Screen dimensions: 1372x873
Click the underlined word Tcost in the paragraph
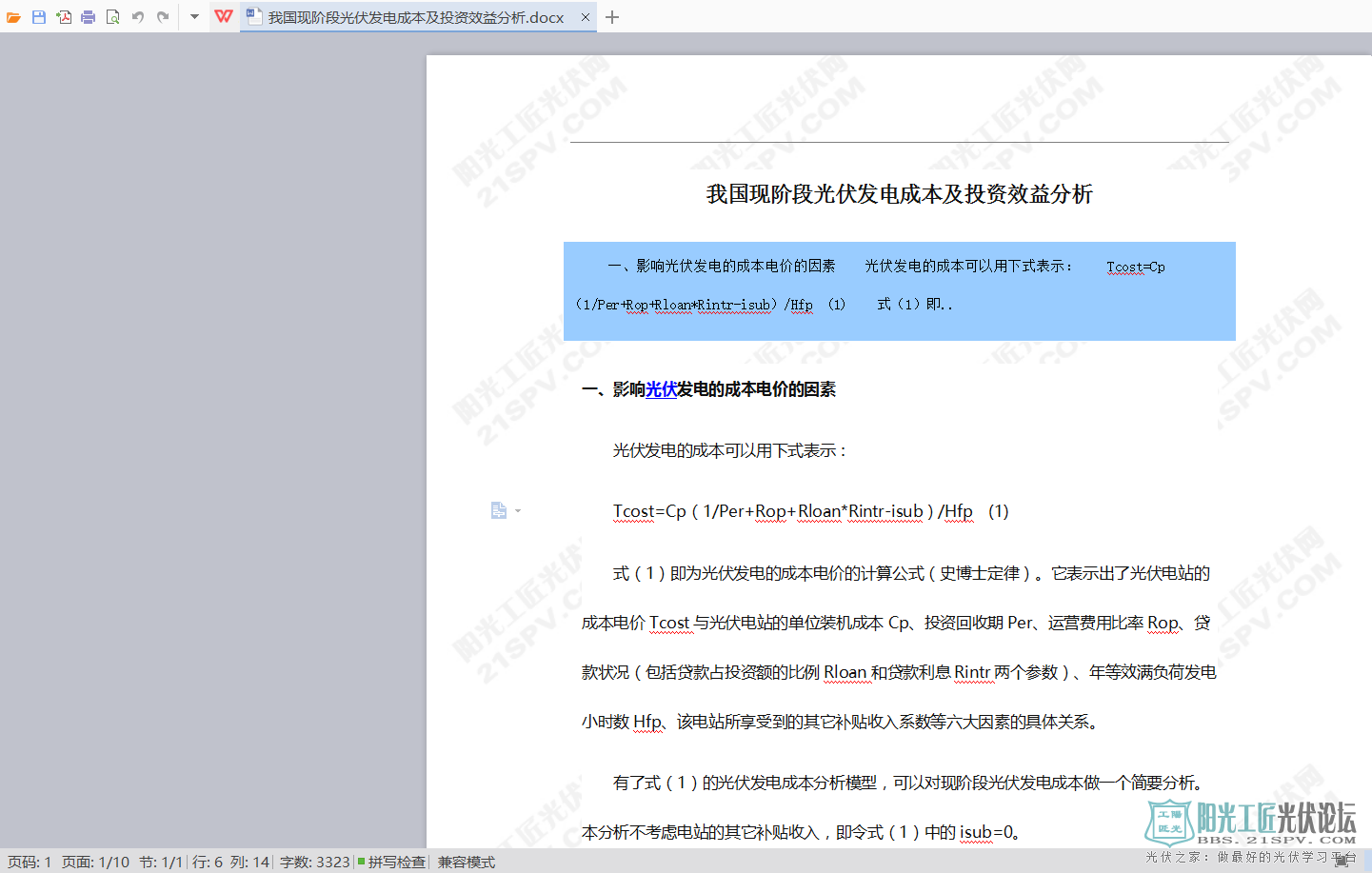click(669, 623)
